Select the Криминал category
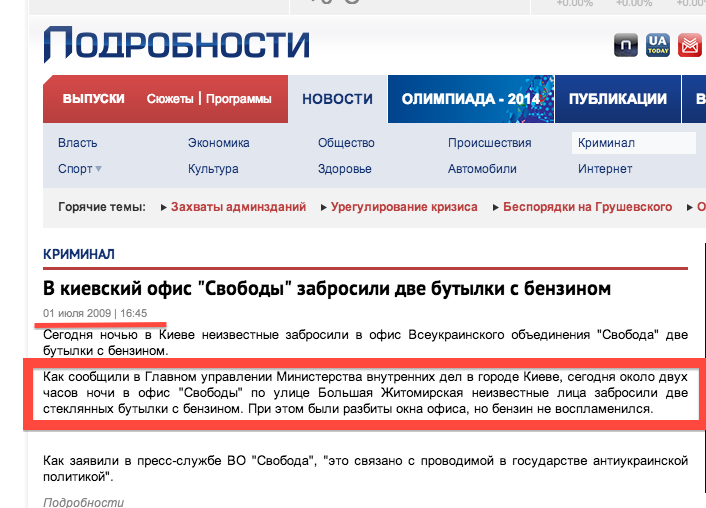The height and width of the screenshot is (508, 706). coord(606,143)
